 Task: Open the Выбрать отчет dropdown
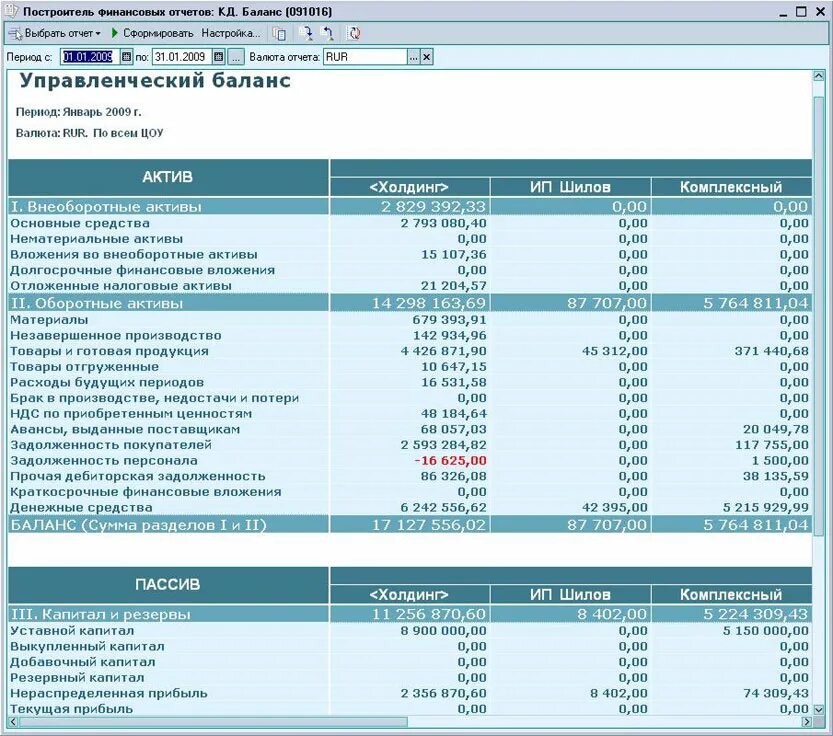pos(55,33)
